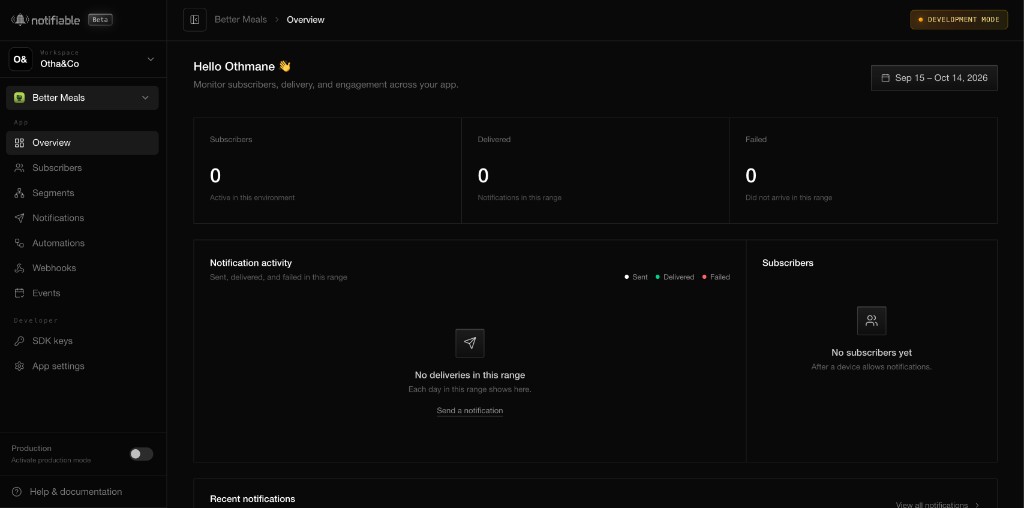Click the Delivered stat card count
The height and width of the screenshot is (508, 1024).
[x=483, y=176]
